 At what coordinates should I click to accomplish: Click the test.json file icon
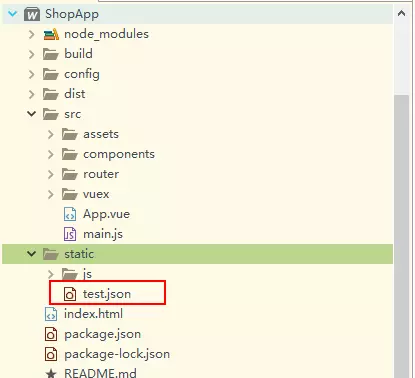pos(70,294)
